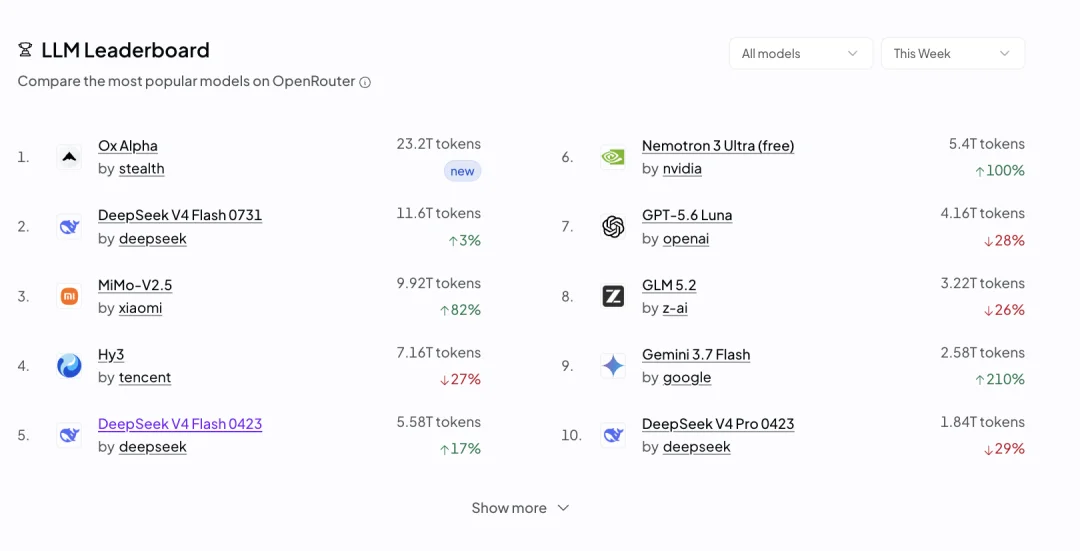Click the Nvidia Nemotron 3 Ultra logo icon
Screen dimensions: 1080x551
click(x=613, y=157)
